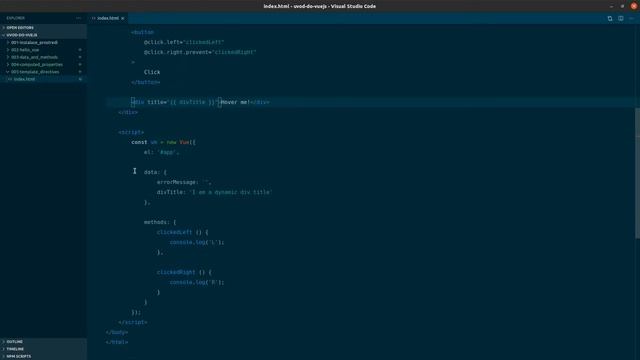Click the EXPLORER panel title

coord(16,18)
